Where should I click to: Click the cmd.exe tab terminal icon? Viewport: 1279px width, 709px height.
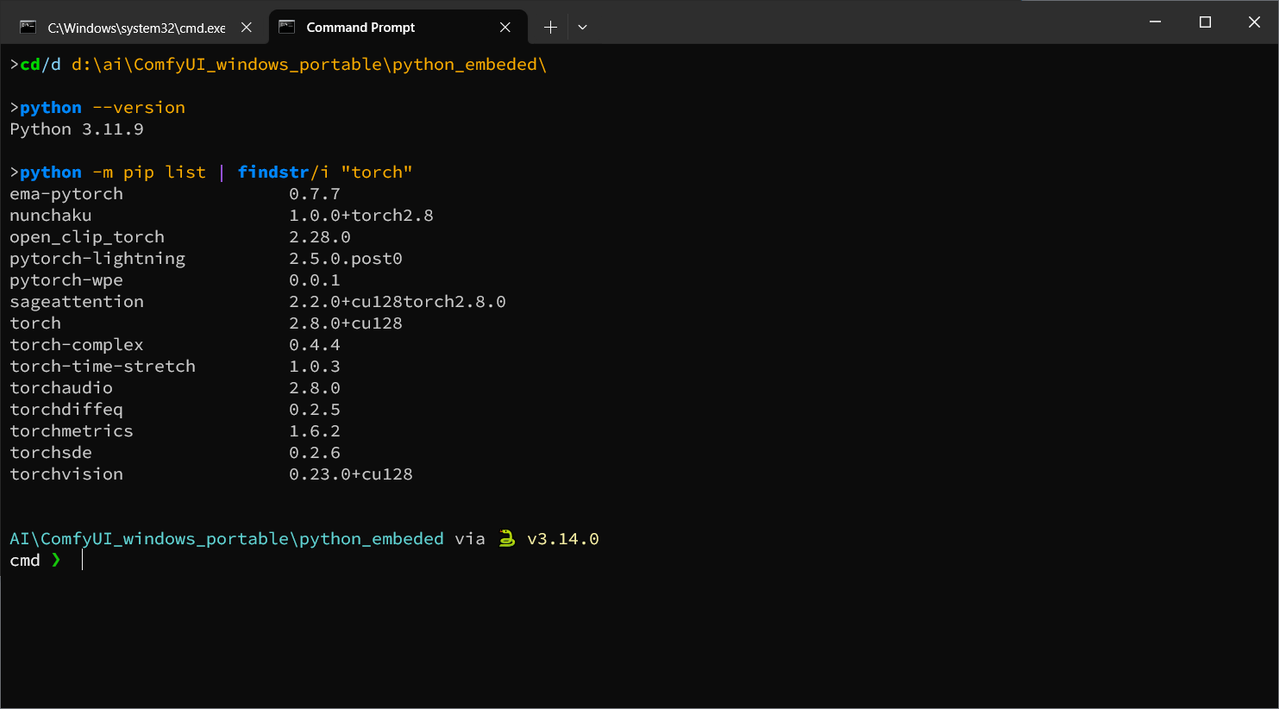pos(28,27)
